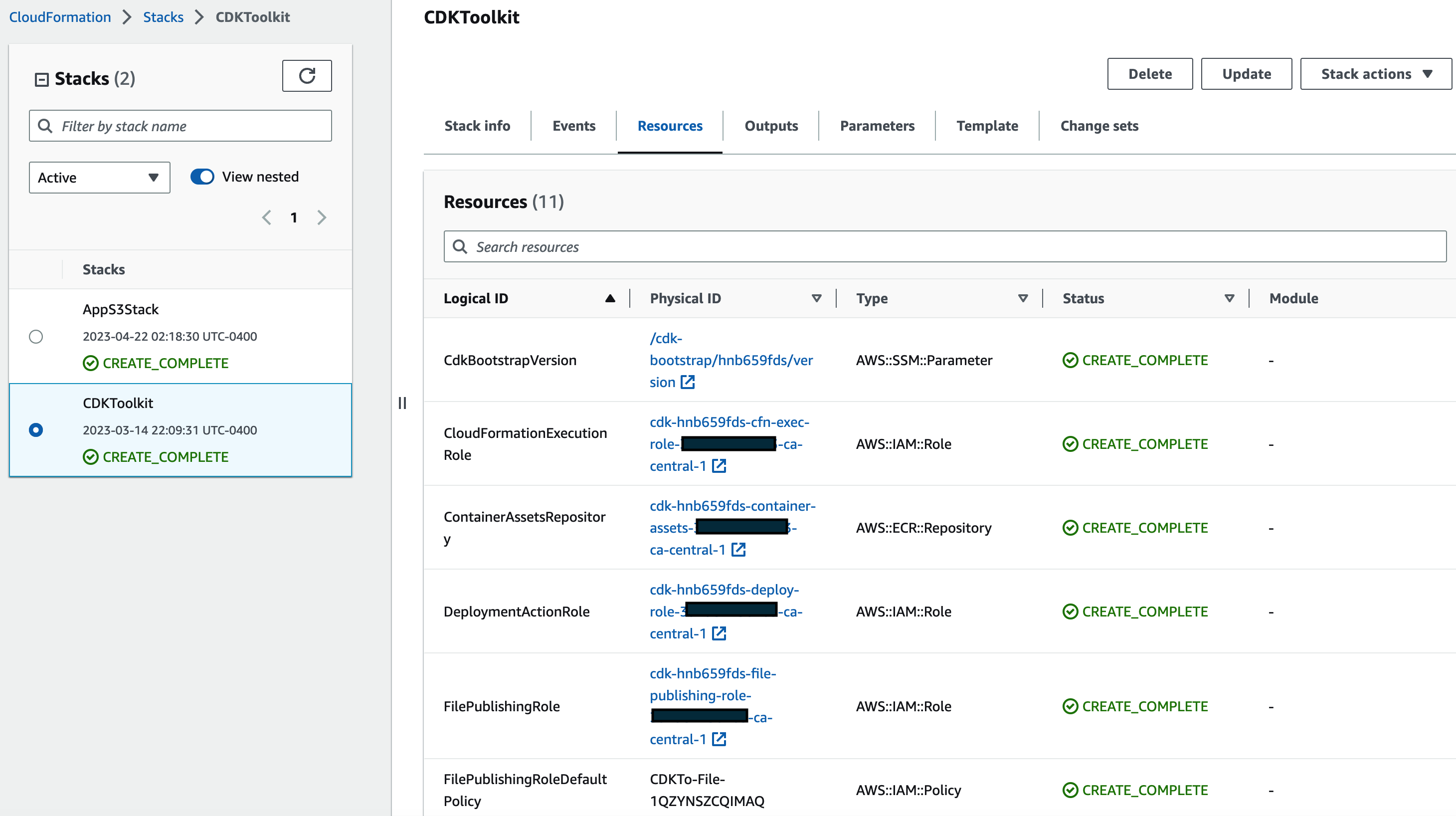
Task: Click the refresh icon in the Stacks panel
Action: click(x=307, y=76)
